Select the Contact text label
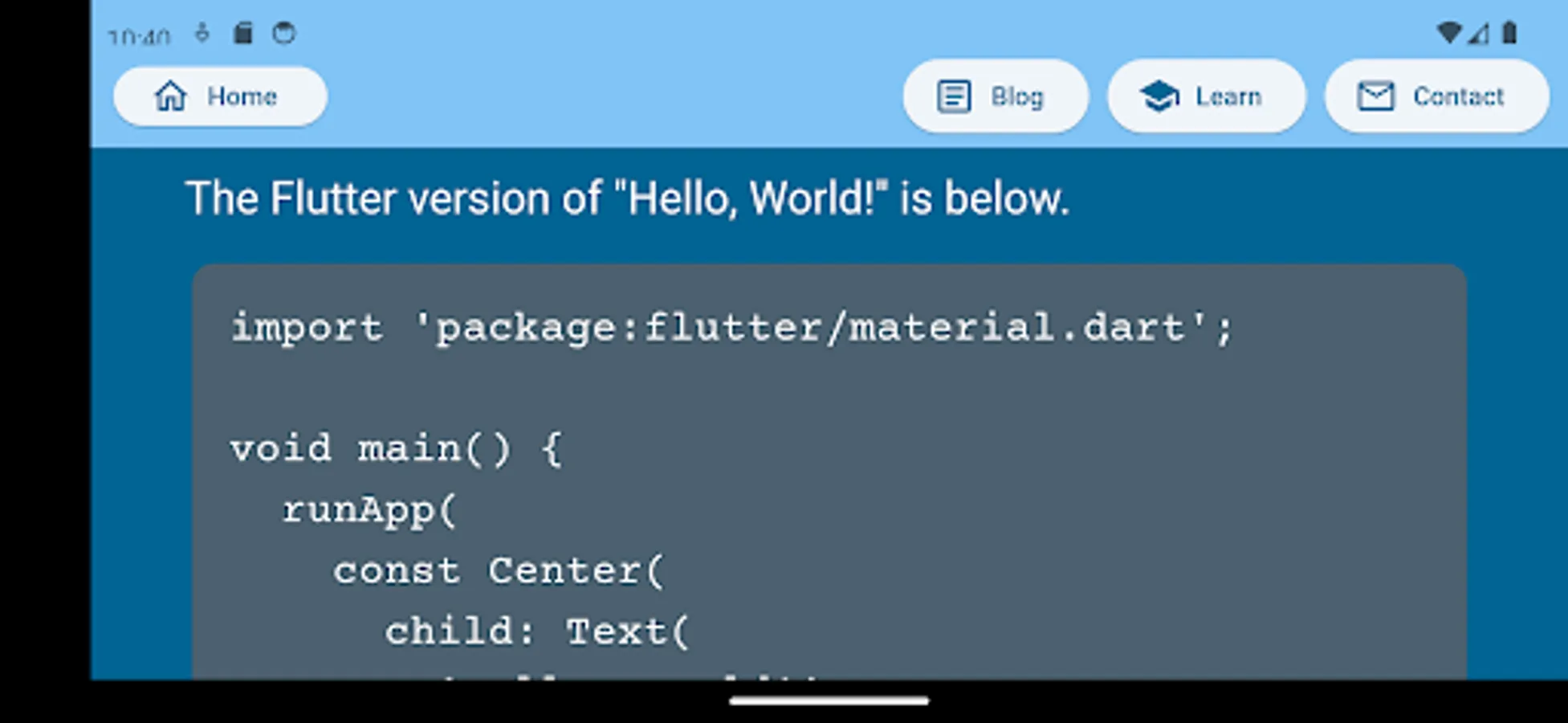1568x723 pixels. (1458, 96)
